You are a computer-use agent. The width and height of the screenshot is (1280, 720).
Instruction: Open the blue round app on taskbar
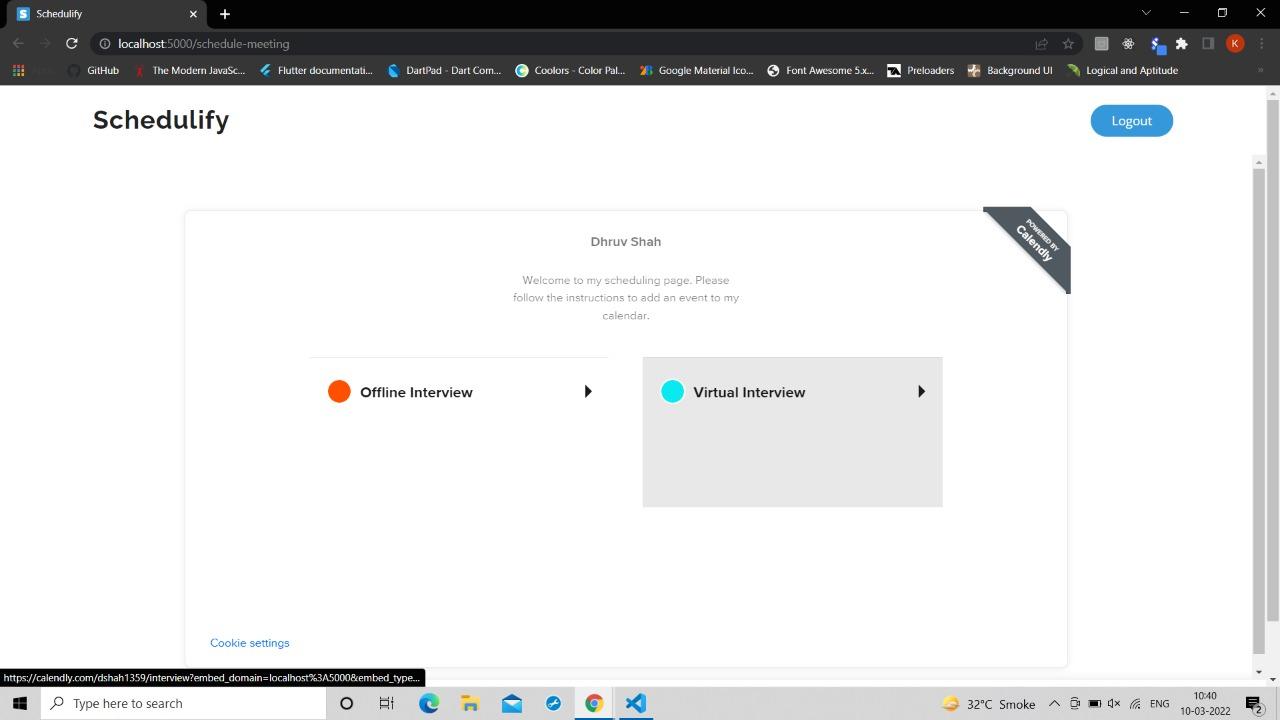(553, 703)
